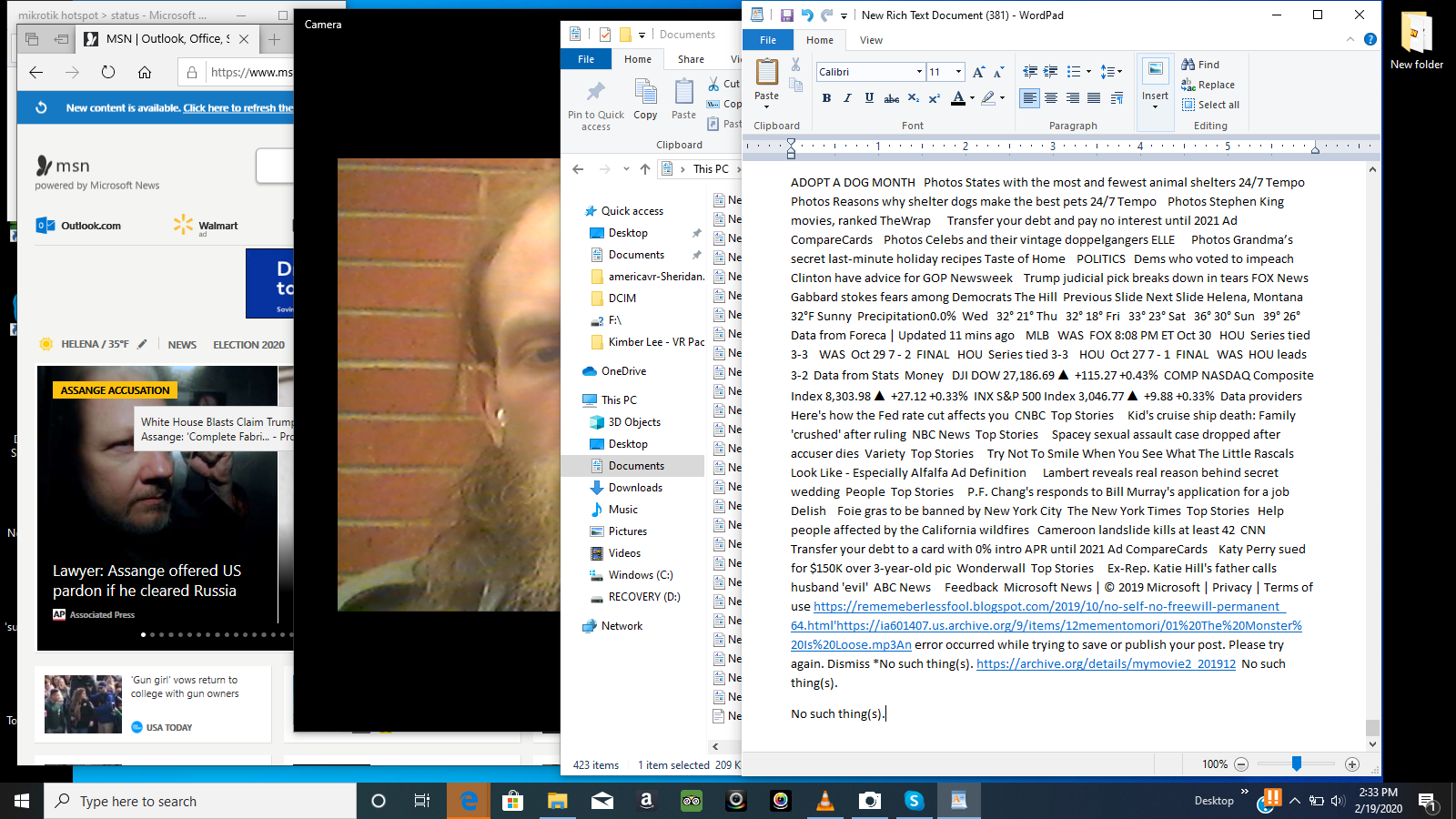The image size is (1456, 819).
Task: Open the Outlook.com link on MSN
Action: point(79,226)
